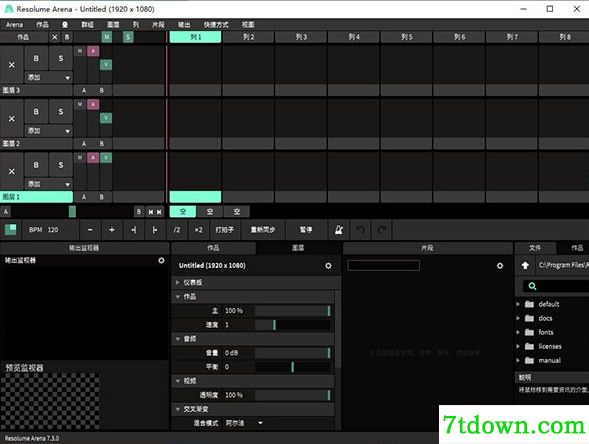
Task: Double the BPM with ×2
Action: click(x=198, y=230)
